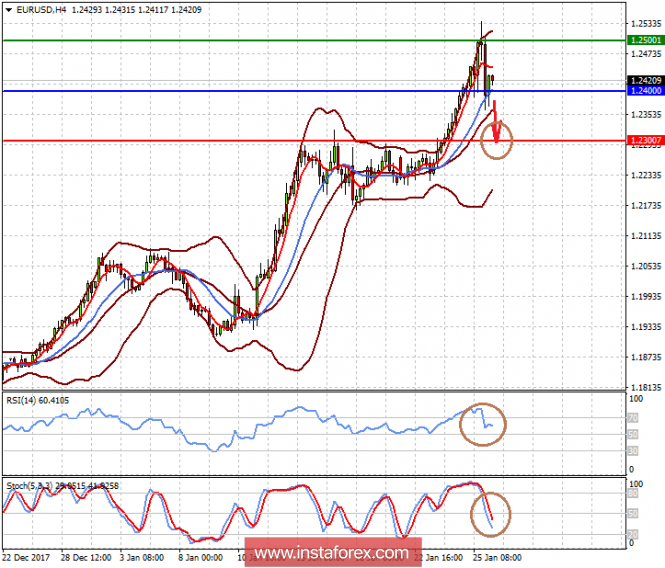Screen dimensions: 665x568
Task: Click the 1.18735 price scale value
Action: pos(646,357)
